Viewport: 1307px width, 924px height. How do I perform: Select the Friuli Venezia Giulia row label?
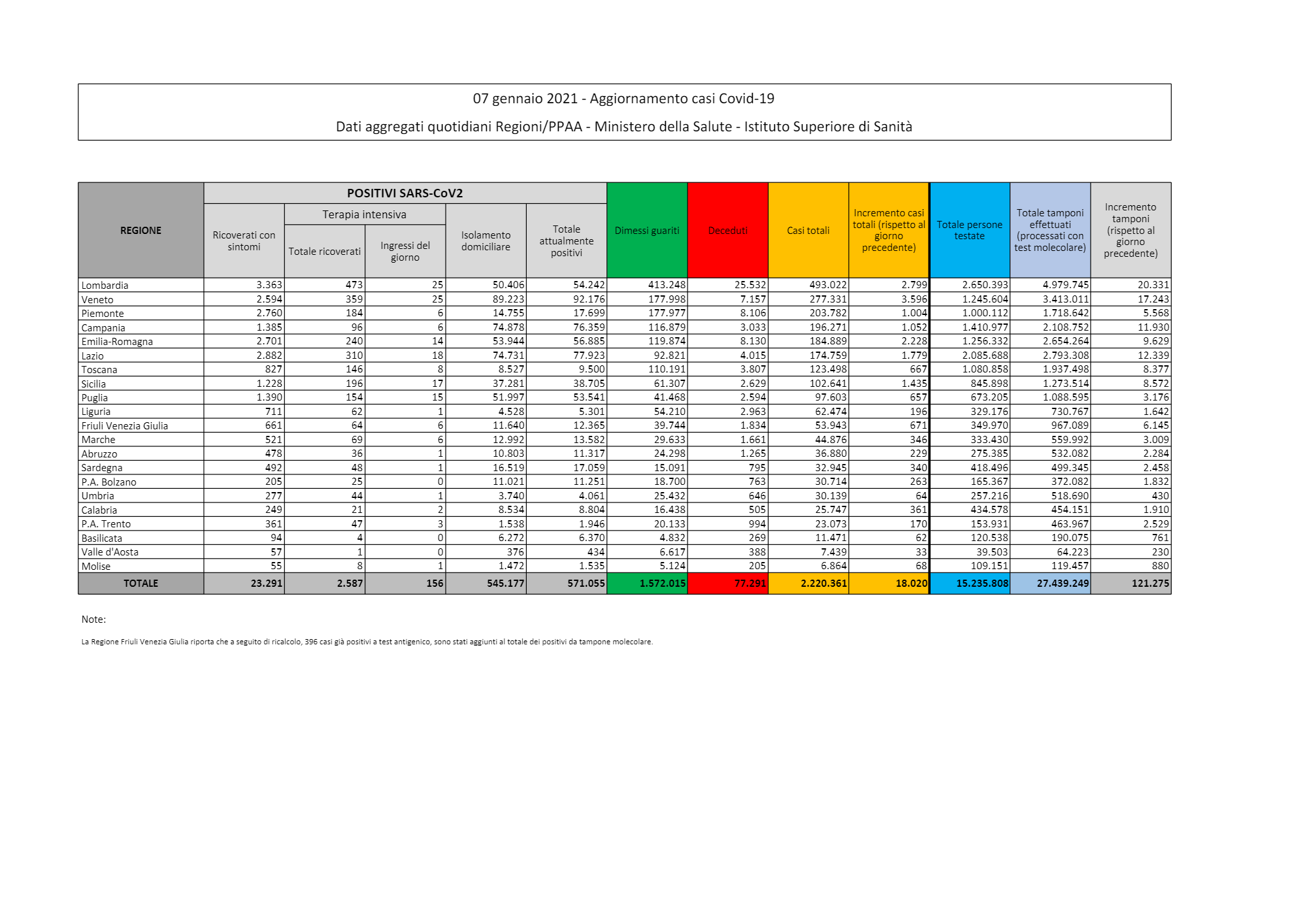(x=125, y=426)
